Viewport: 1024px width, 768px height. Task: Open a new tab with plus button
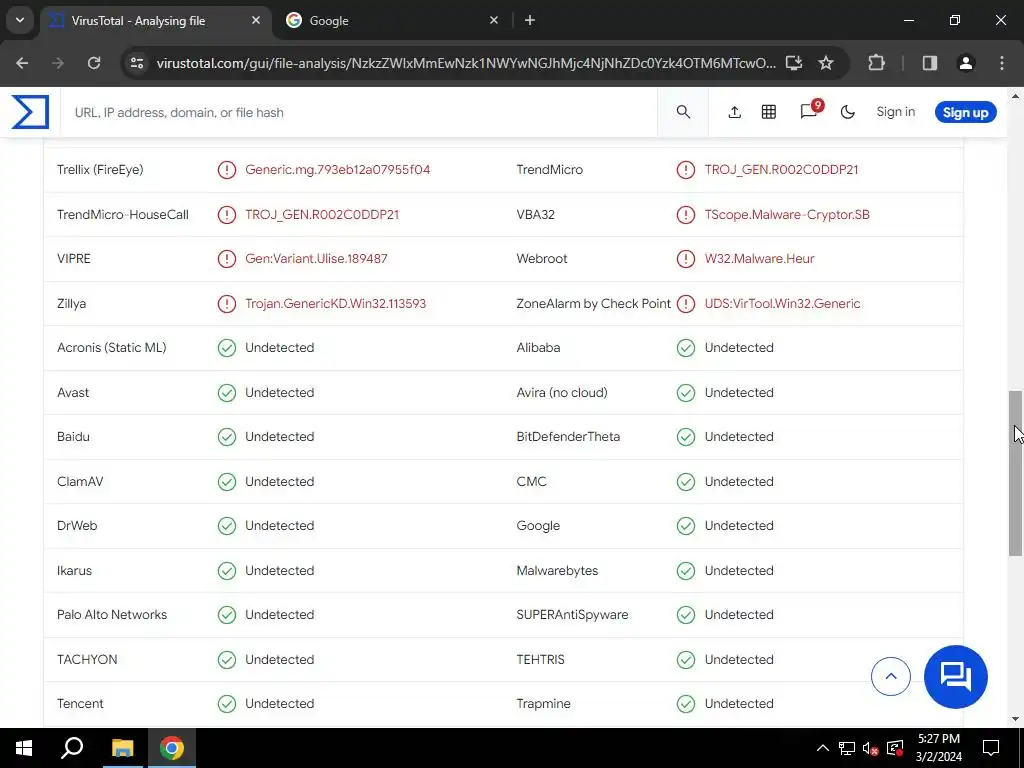coord(530,20)
